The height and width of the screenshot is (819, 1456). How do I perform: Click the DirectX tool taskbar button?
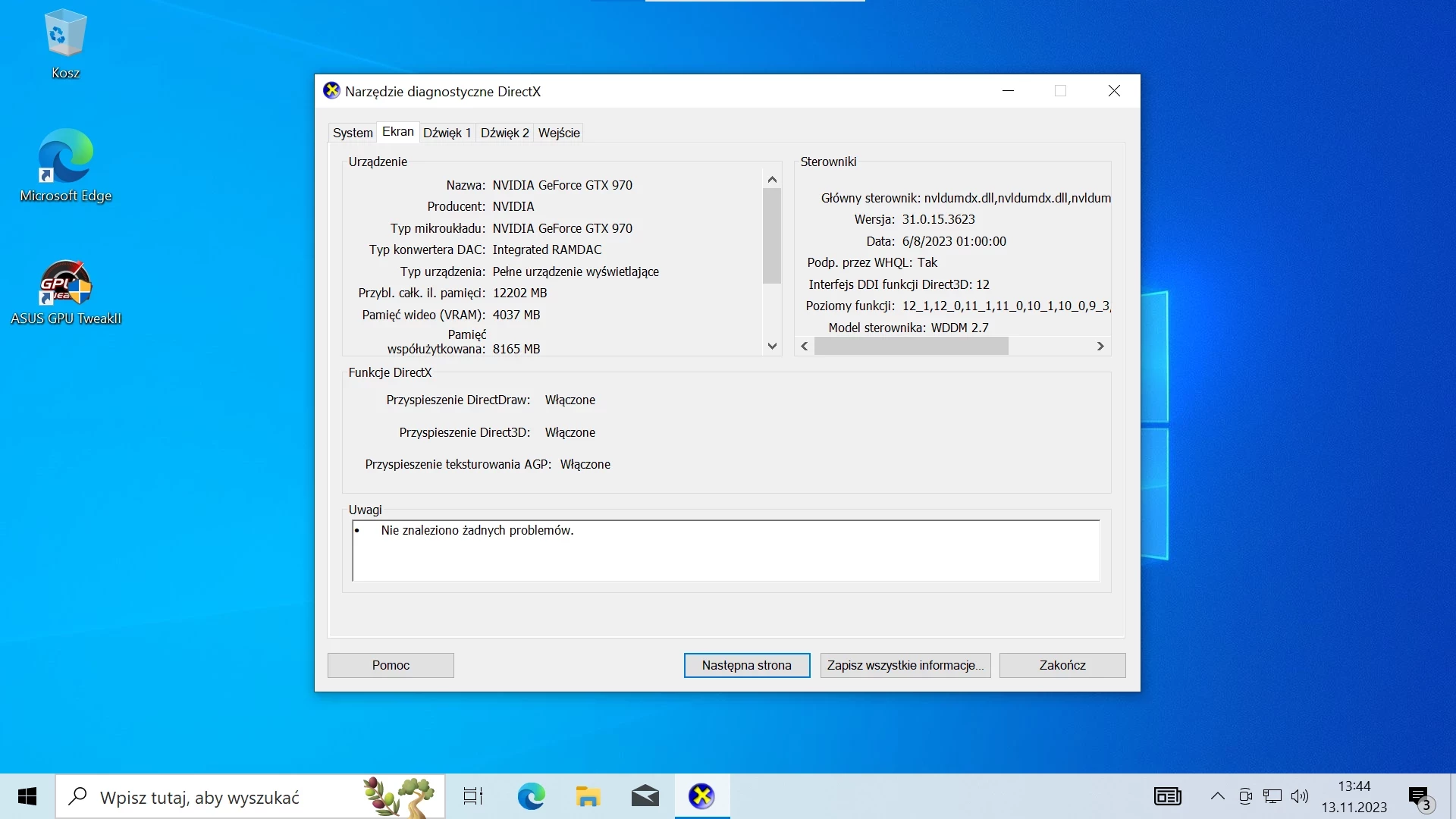[x=702, y=796]
